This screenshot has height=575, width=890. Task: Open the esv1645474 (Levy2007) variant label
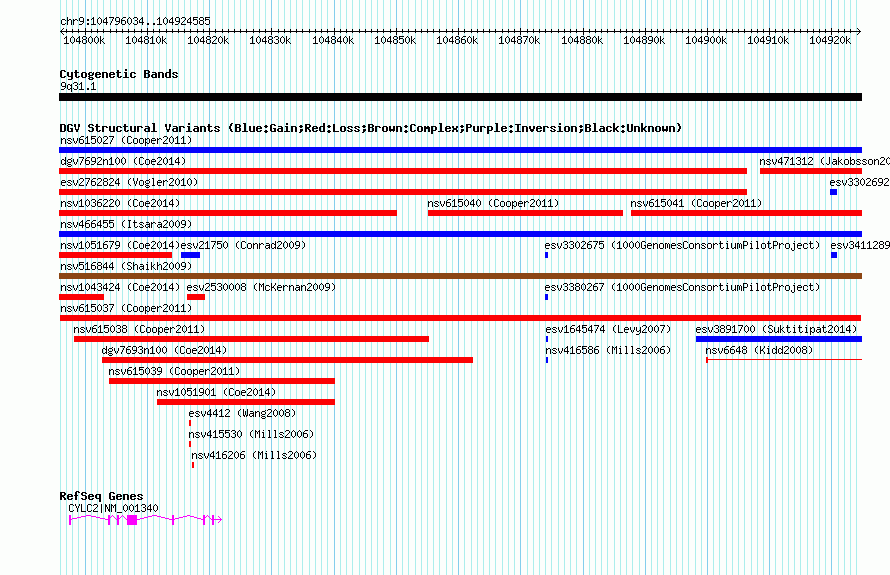pyautogui.click(x=608, y=329)
